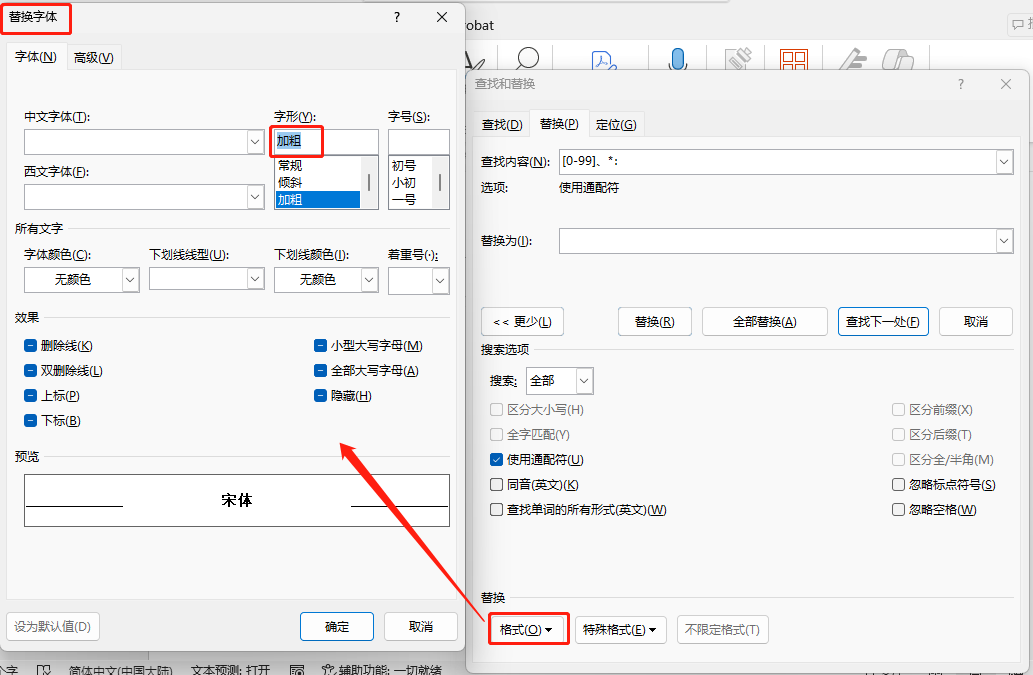The image size is (1033, 675).
Task: Expand the 中文字体 font dropdown
Action: click(256, 142)
